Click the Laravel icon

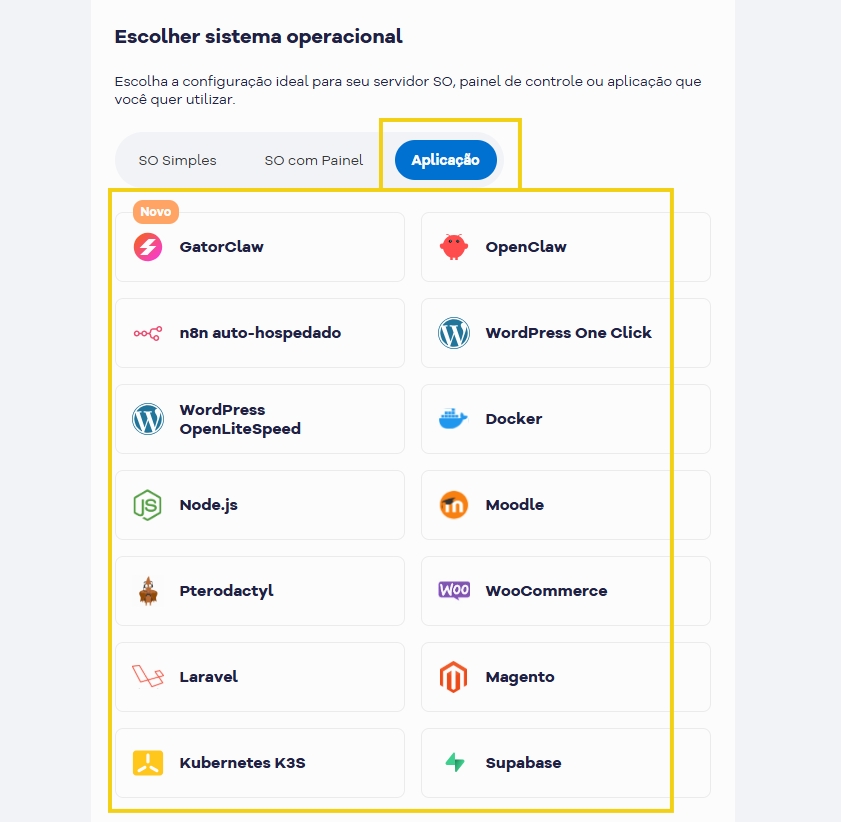(x=148, y=676)
